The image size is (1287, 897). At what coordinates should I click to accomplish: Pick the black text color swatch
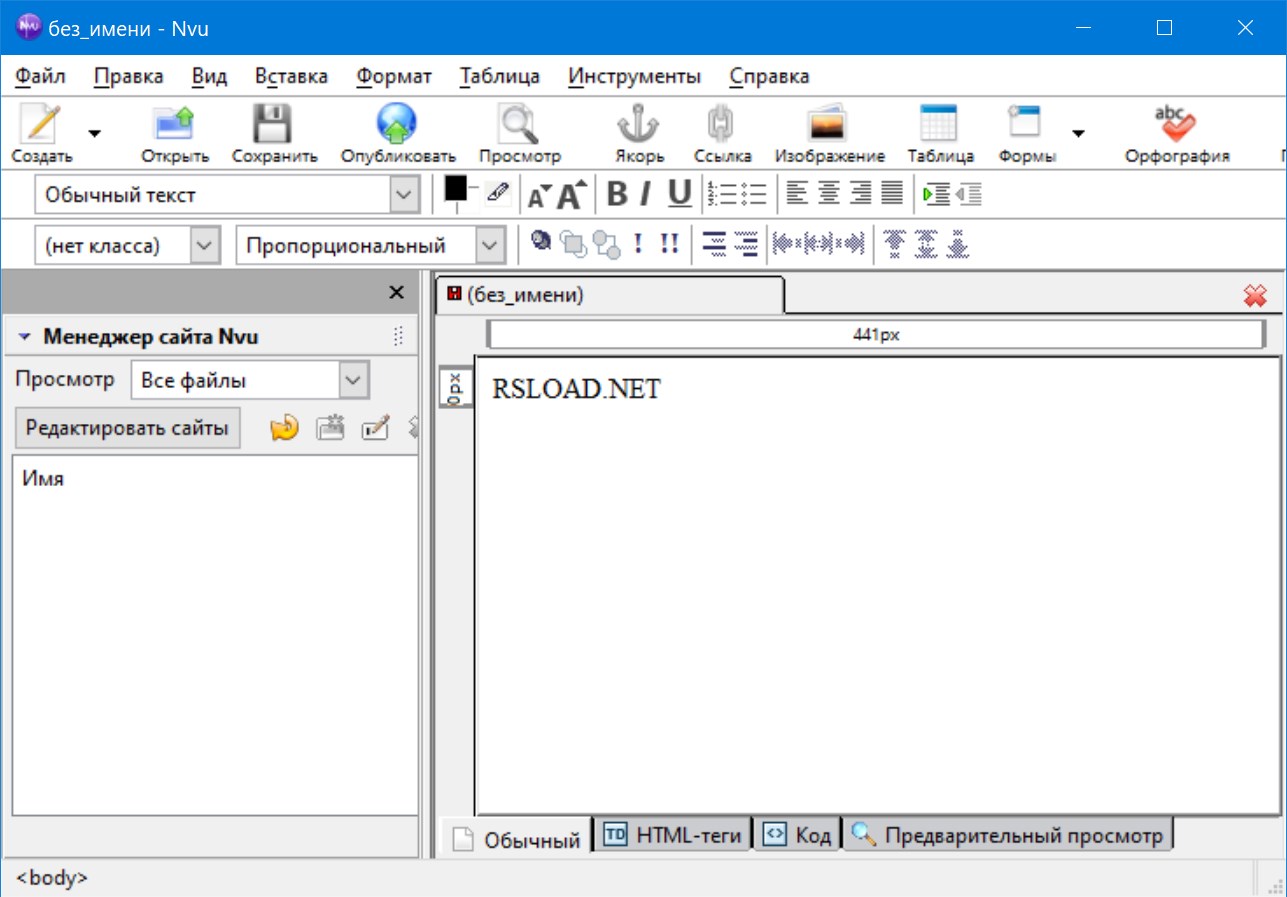(x=456, y=187)
